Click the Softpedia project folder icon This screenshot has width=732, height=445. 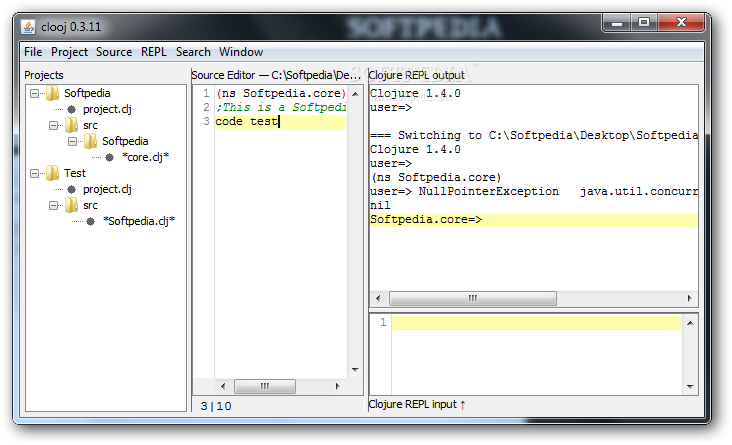coord(53,93)
